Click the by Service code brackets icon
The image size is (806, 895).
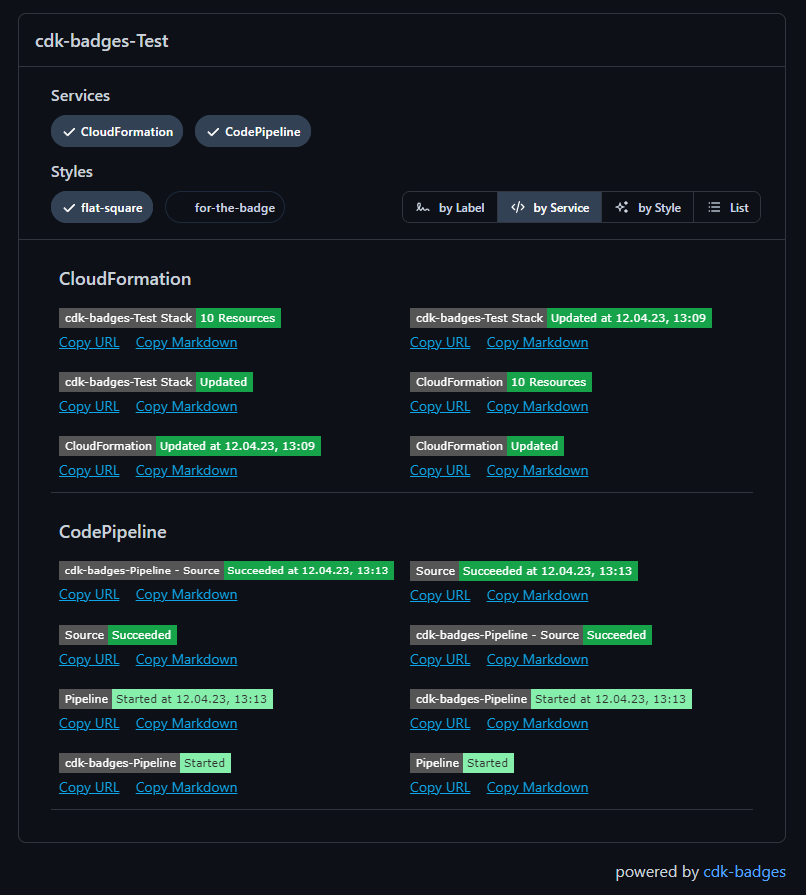518,207
